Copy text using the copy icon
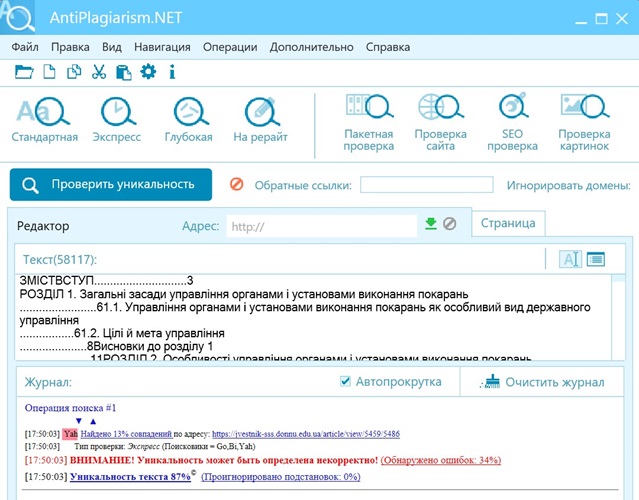Viewport: 639px width, 500px height. click(x=74, y=72)
